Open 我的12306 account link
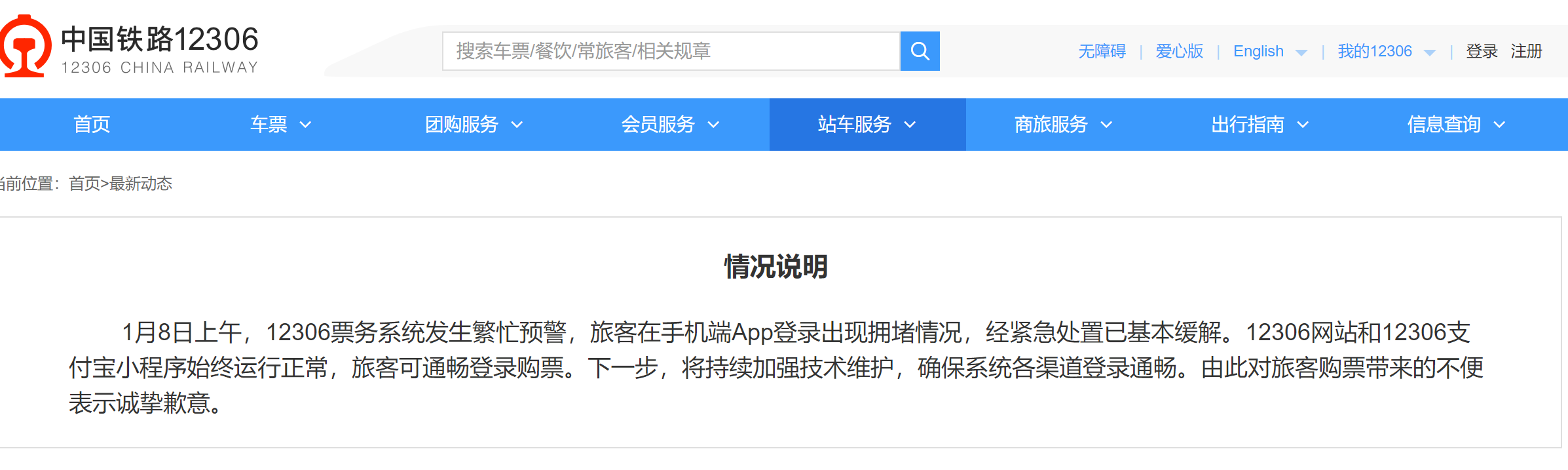 click(x=1375, y=51)
